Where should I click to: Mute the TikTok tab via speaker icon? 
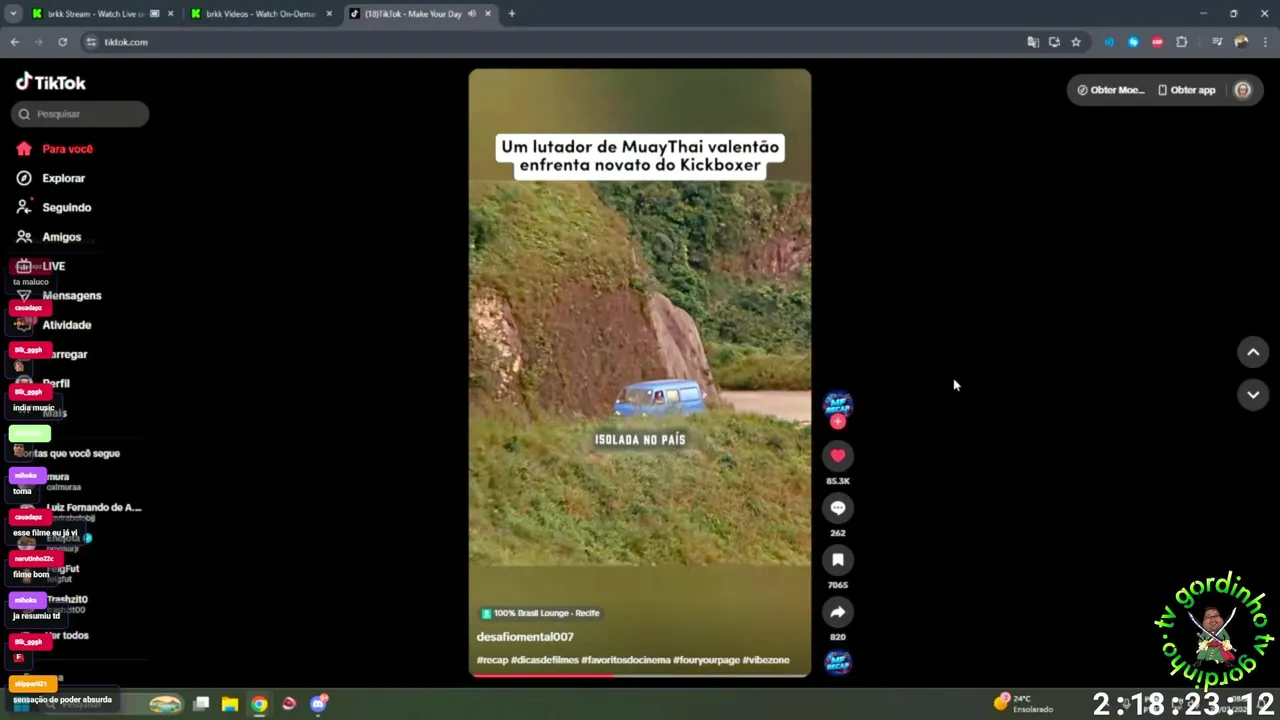pos(471,14)
